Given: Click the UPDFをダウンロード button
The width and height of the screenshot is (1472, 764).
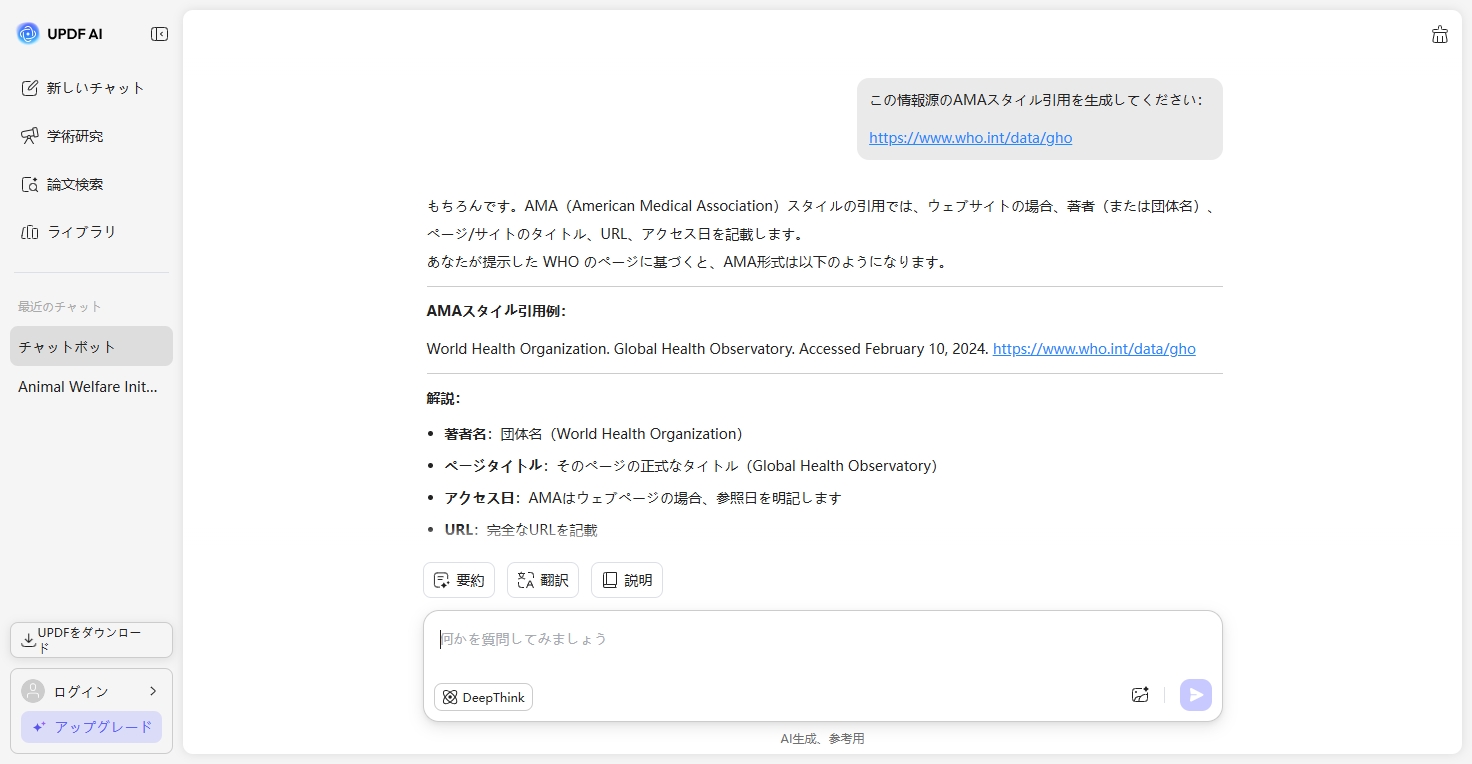Looking at the screenshot, I should (x=91, y=640).
